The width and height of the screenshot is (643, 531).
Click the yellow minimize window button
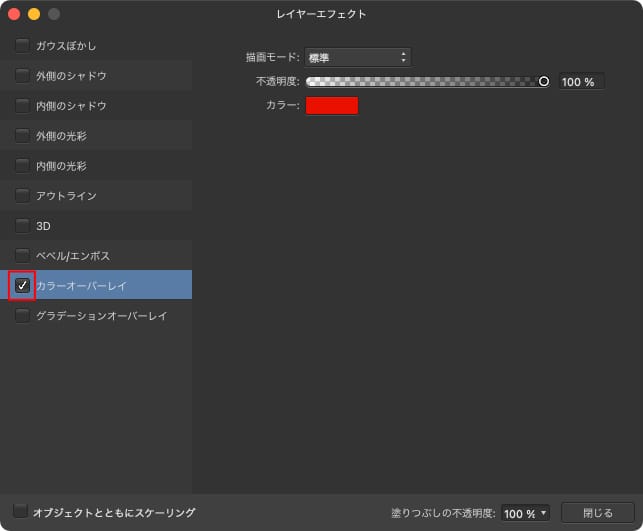tap(34, 14)
